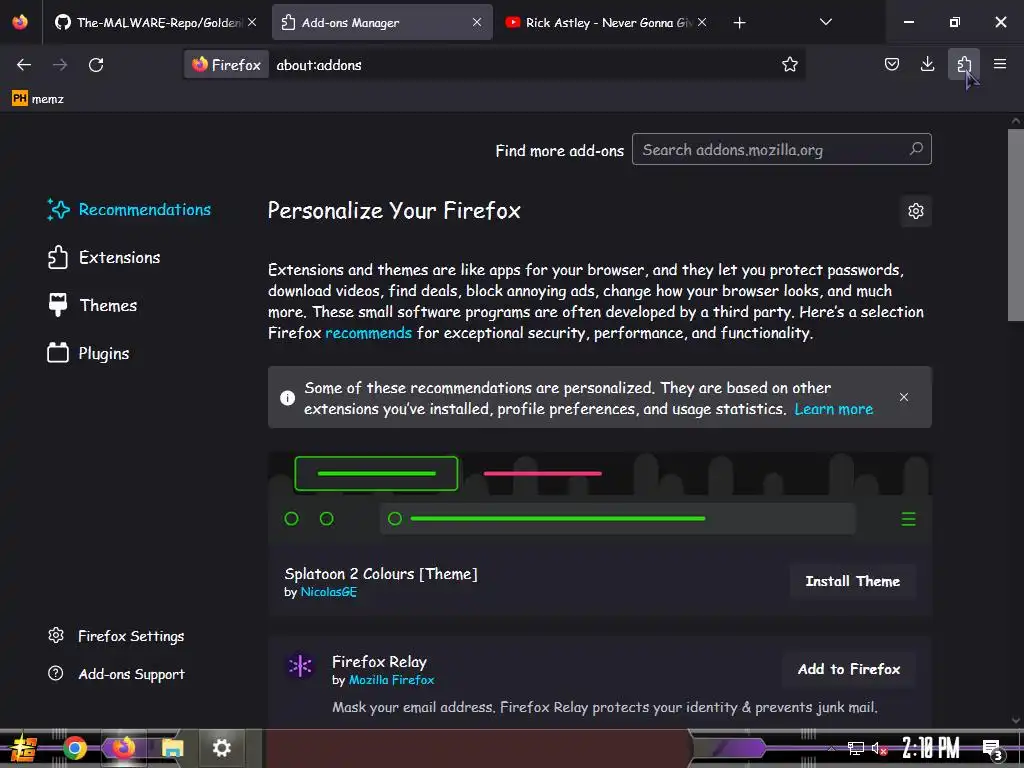Click the Firefox logo at tab bar start
Viewport: 1024px width, 768px height.
click(x=20, y=22)
